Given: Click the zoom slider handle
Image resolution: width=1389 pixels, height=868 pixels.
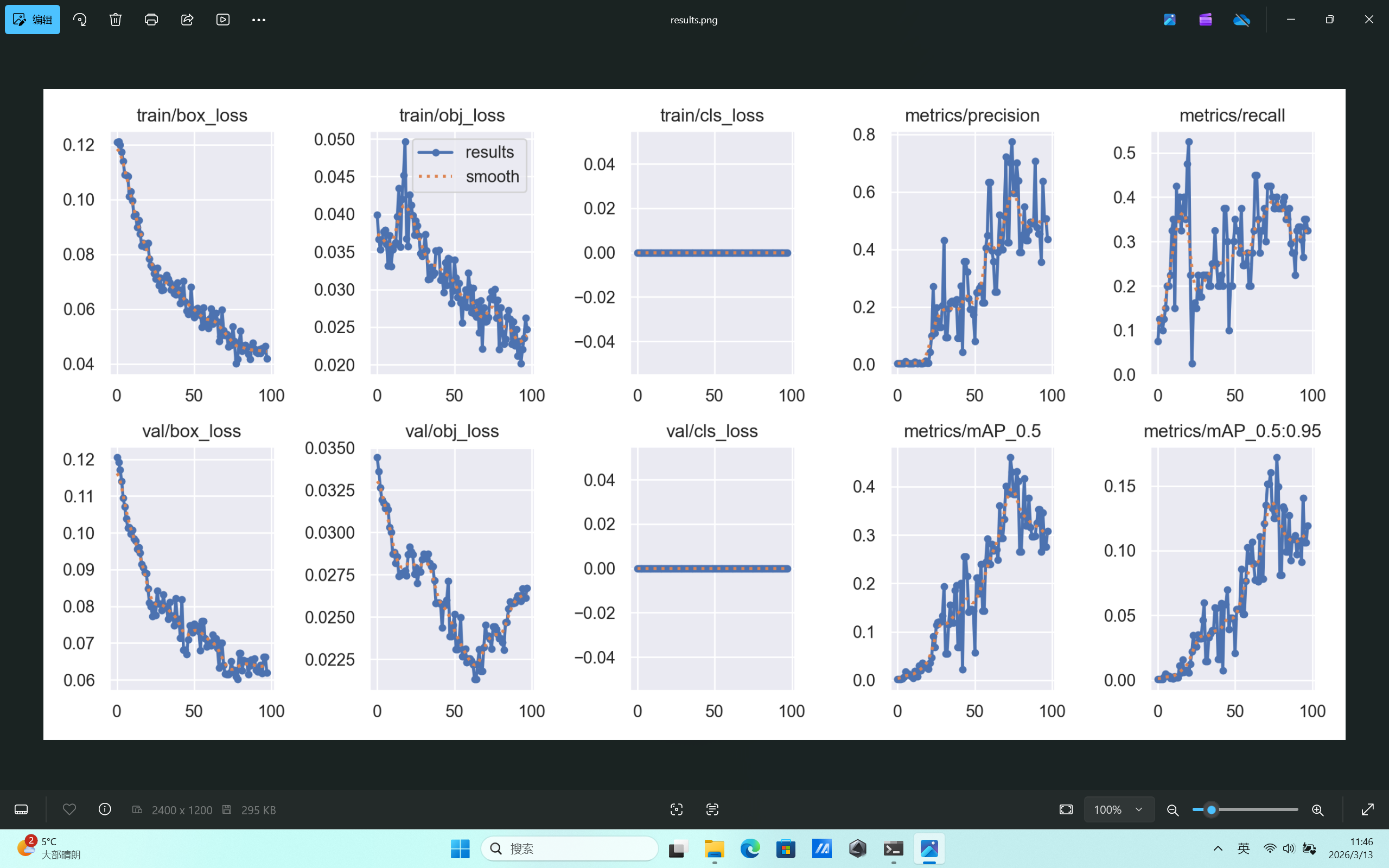Looking at the screenshot, I should pos(1211,809).
